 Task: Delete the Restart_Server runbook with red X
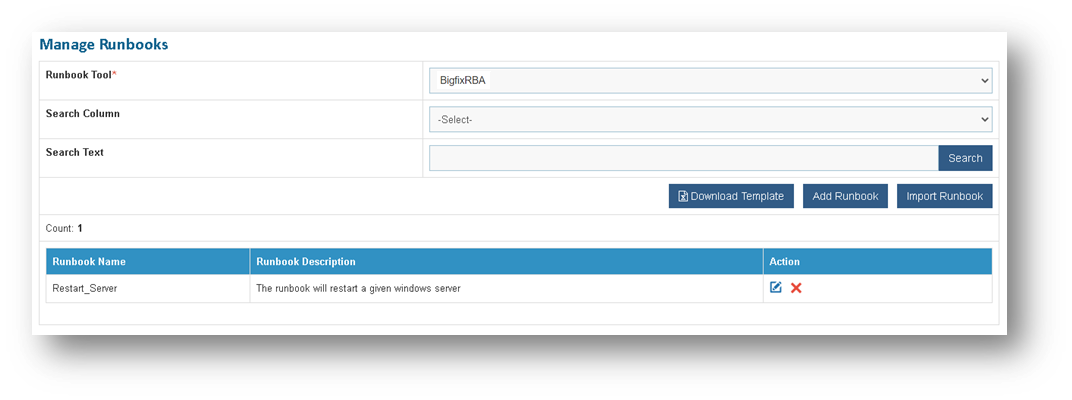(796, 288)
